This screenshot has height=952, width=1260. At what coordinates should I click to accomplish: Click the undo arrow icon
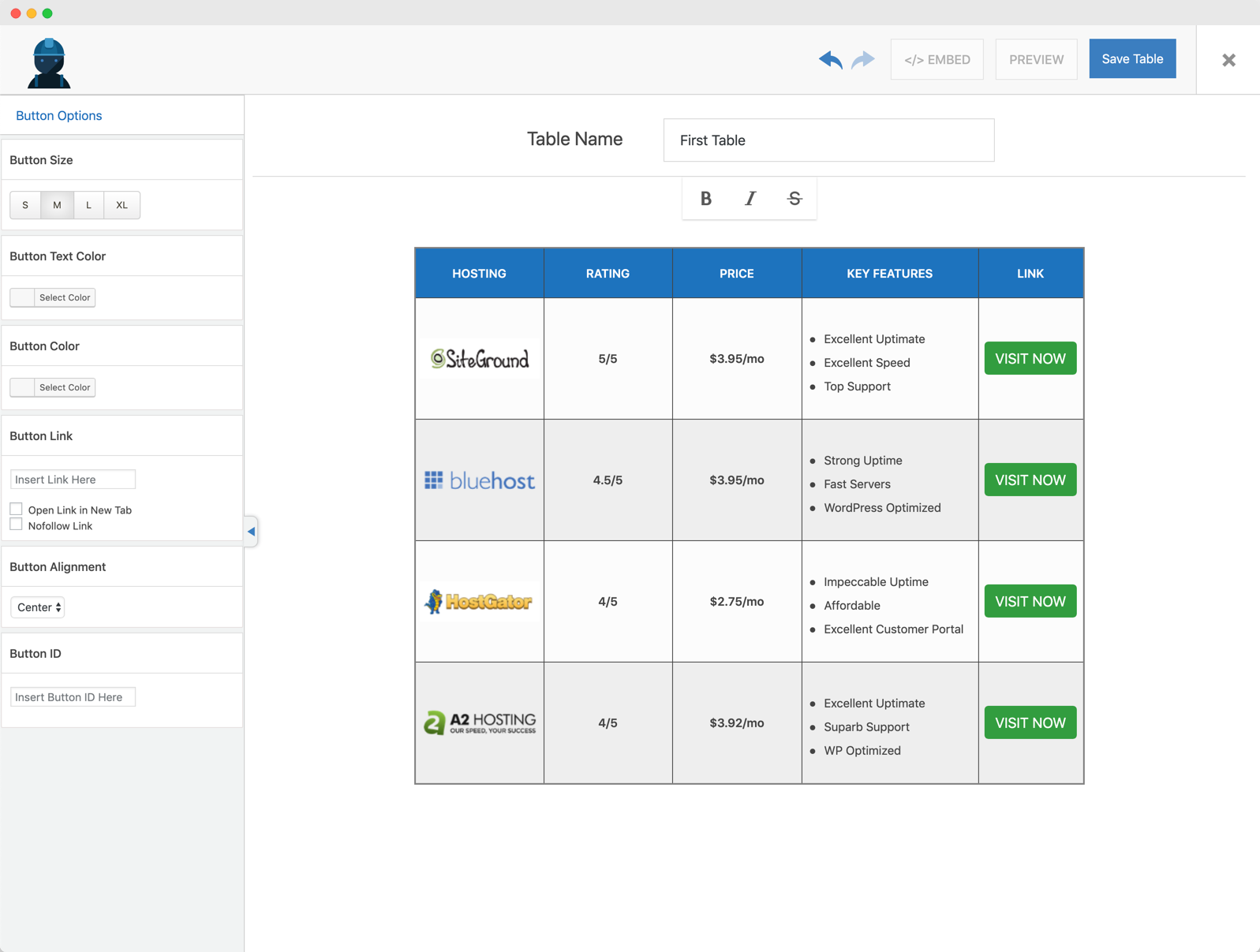point(830,60)
